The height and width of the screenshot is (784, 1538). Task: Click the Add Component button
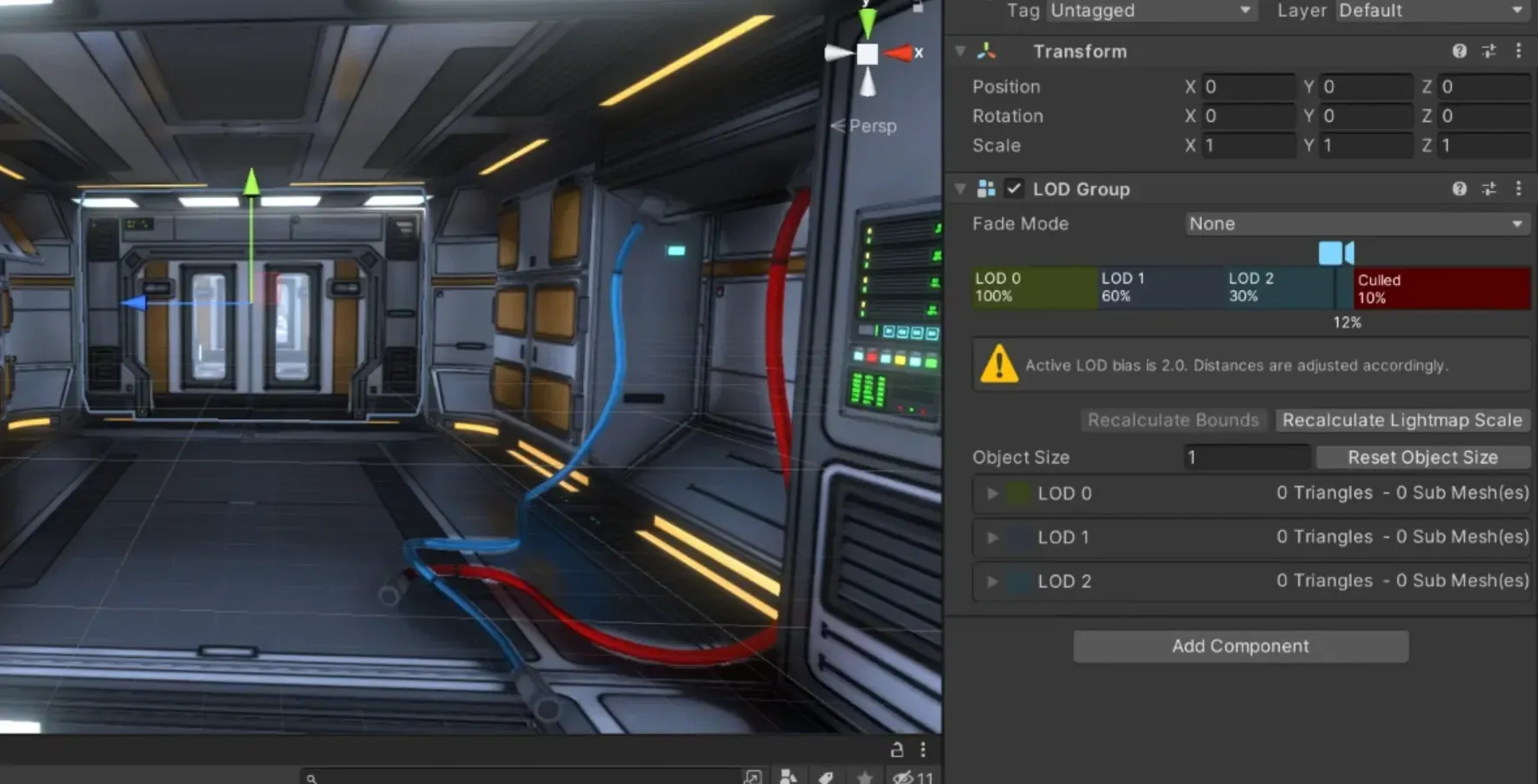pos(1240,647)
